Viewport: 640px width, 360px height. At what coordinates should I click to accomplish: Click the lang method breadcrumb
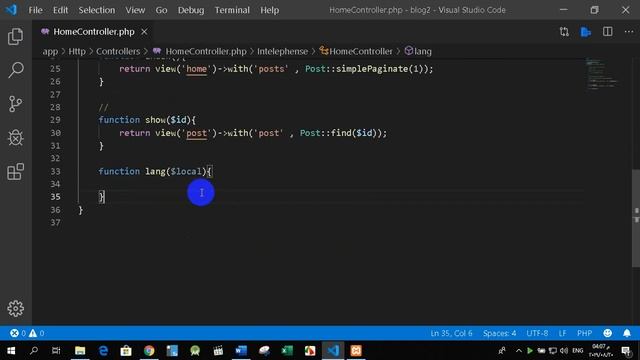tap(418, 51)
